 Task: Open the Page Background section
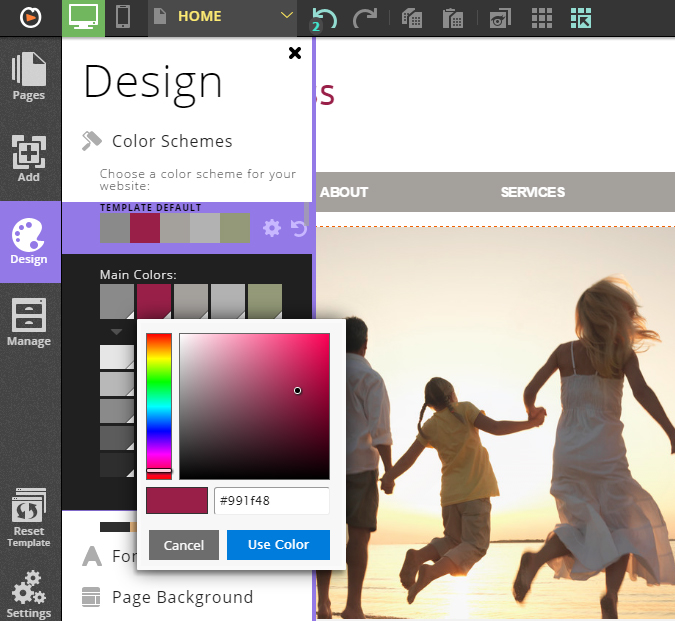168,597
